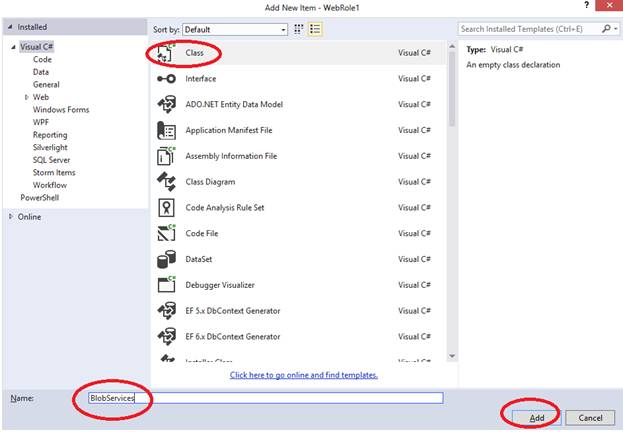This screenshot has width=623, height=432.
Task: Choose the Debugger Visualizer icon
Action: 166,285
